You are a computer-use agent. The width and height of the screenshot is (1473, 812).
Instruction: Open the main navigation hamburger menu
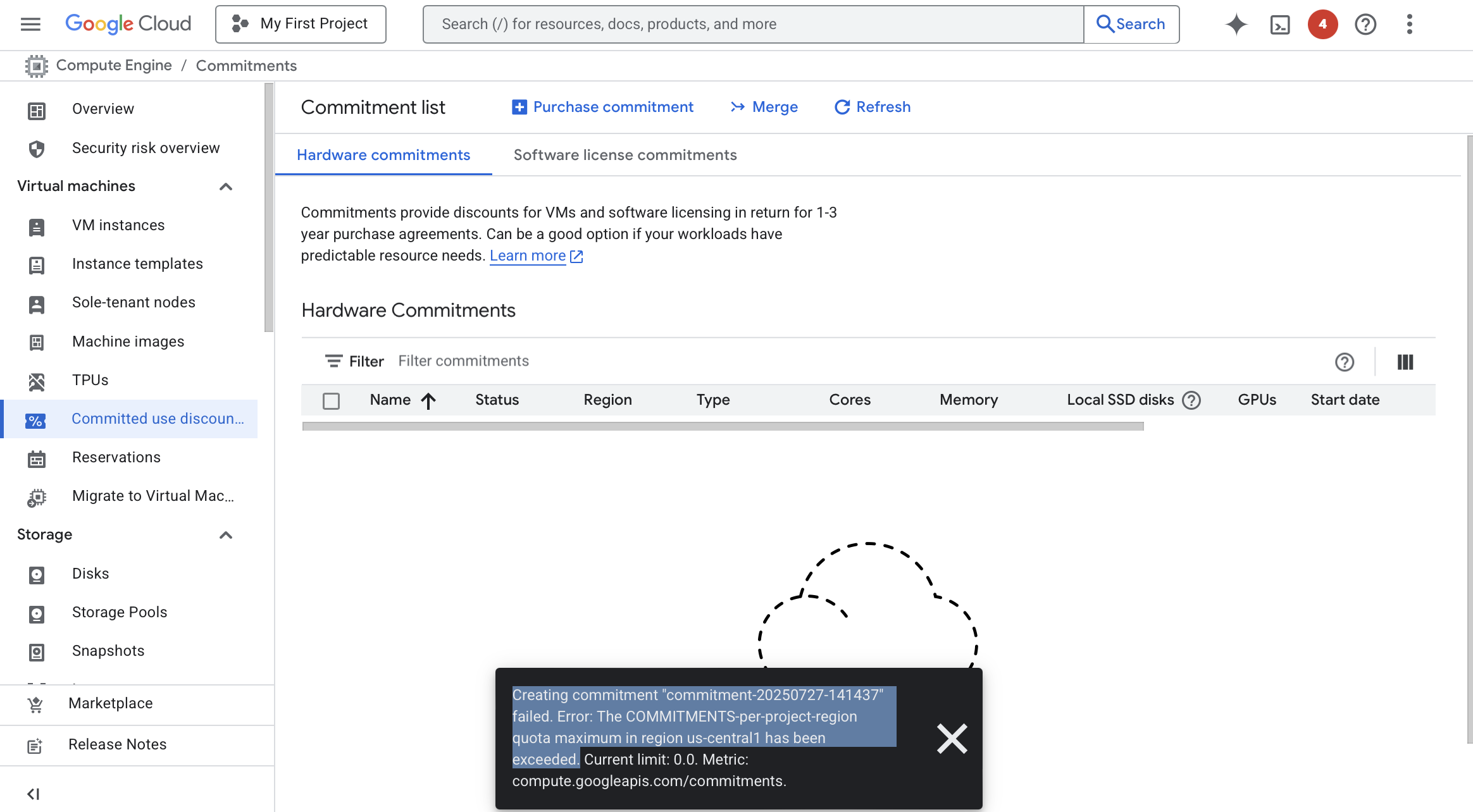[x=30, y=24]
